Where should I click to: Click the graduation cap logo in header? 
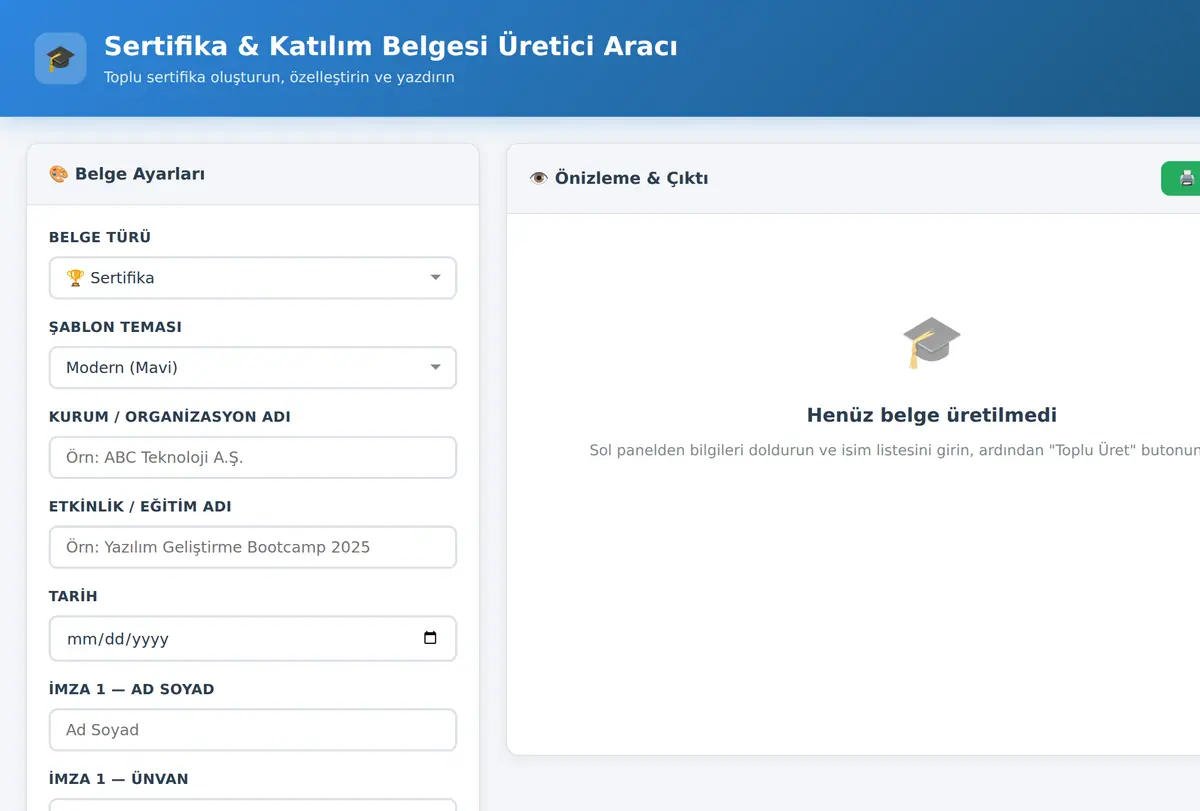coord(60,58)
